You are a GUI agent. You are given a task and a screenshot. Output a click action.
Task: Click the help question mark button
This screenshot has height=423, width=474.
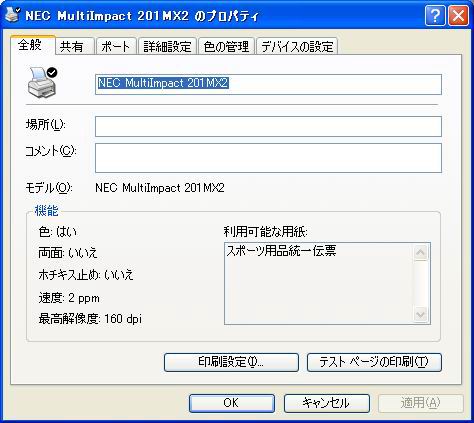pos(435,15)
